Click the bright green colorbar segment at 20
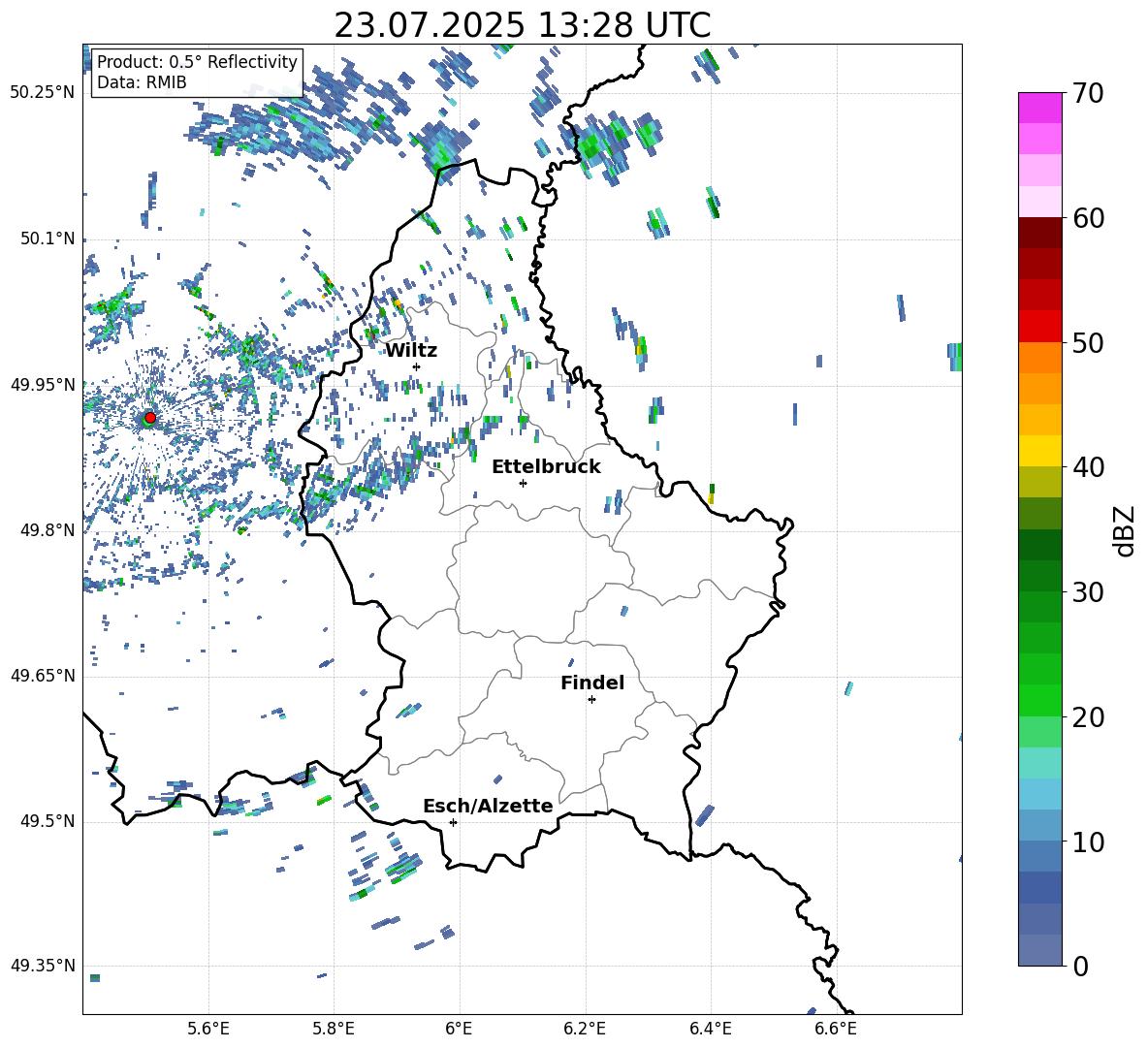 [x=1039, y=700]
